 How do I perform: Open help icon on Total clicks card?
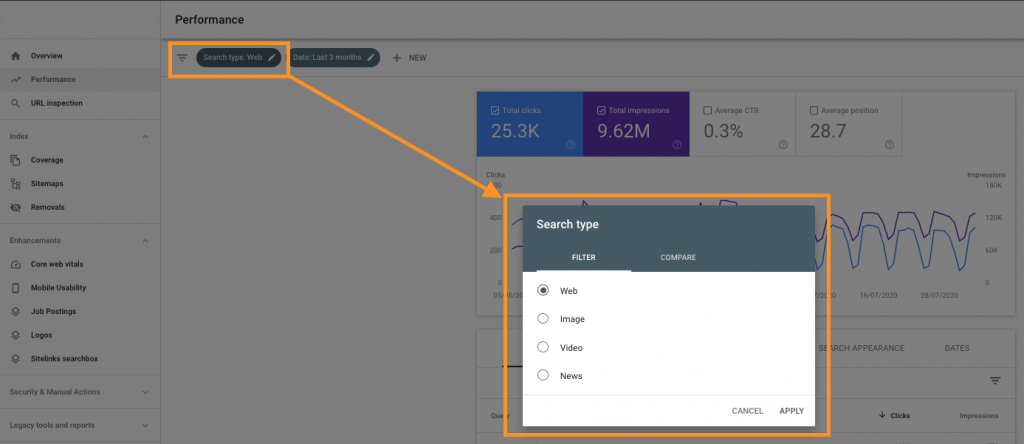[570, 145]
